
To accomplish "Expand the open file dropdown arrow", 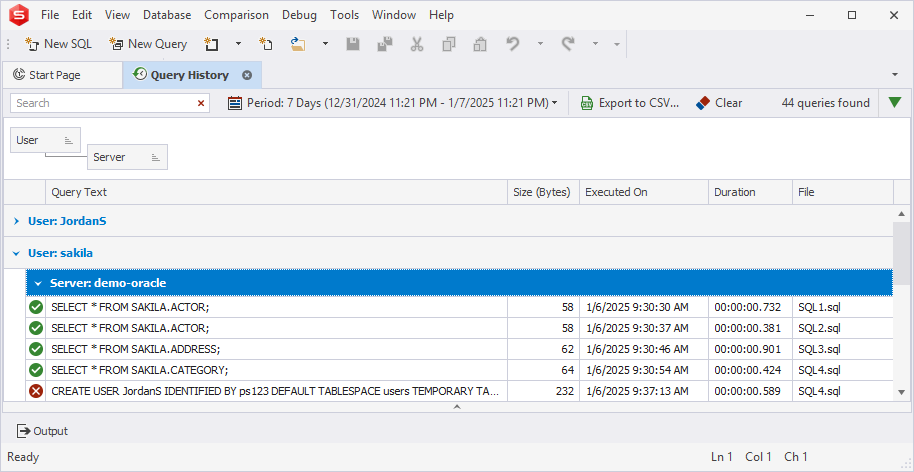I will click(x=325, y=44).
